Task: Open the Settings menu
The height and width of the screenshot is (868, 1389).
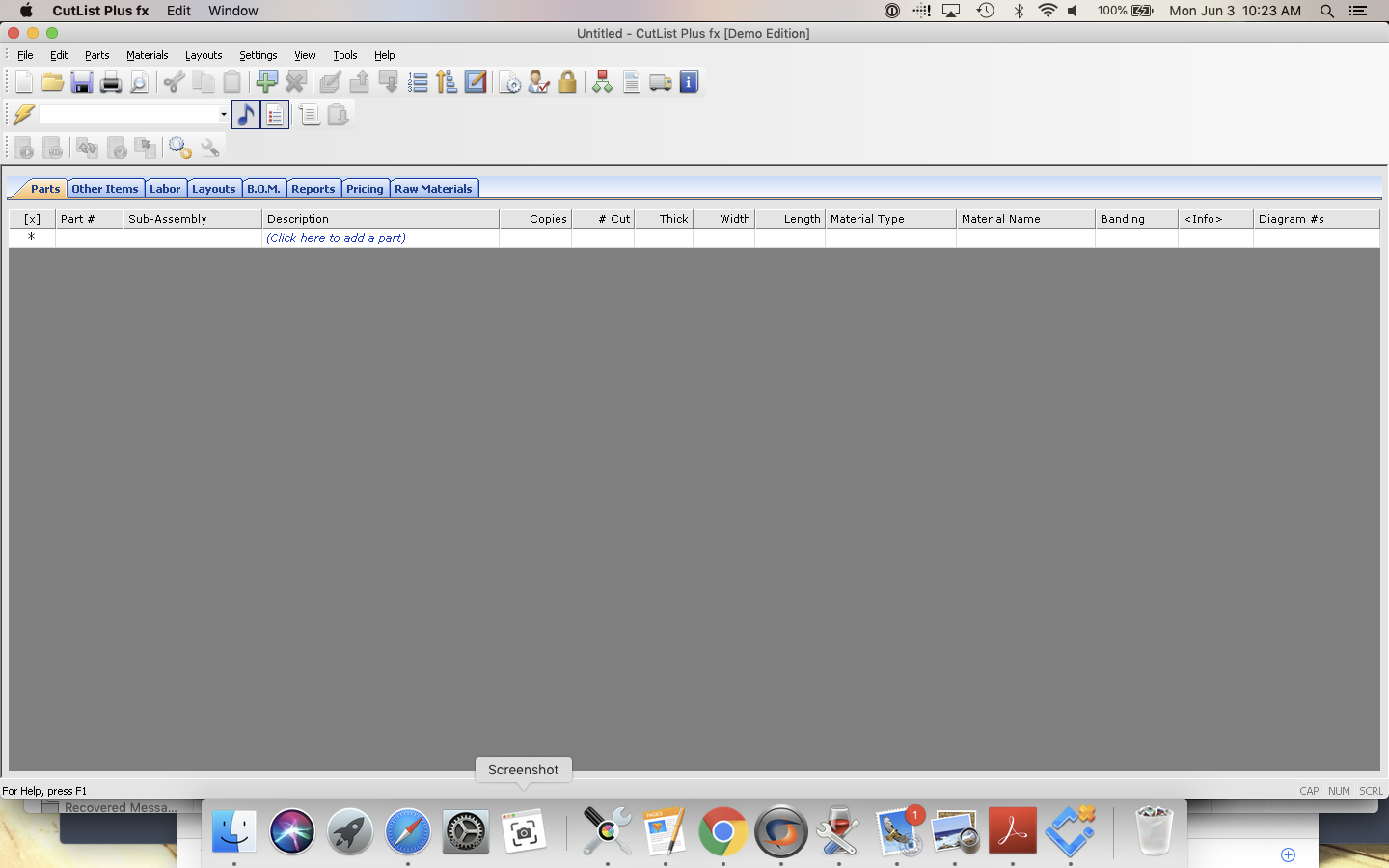Action: [x=259, y=55]
